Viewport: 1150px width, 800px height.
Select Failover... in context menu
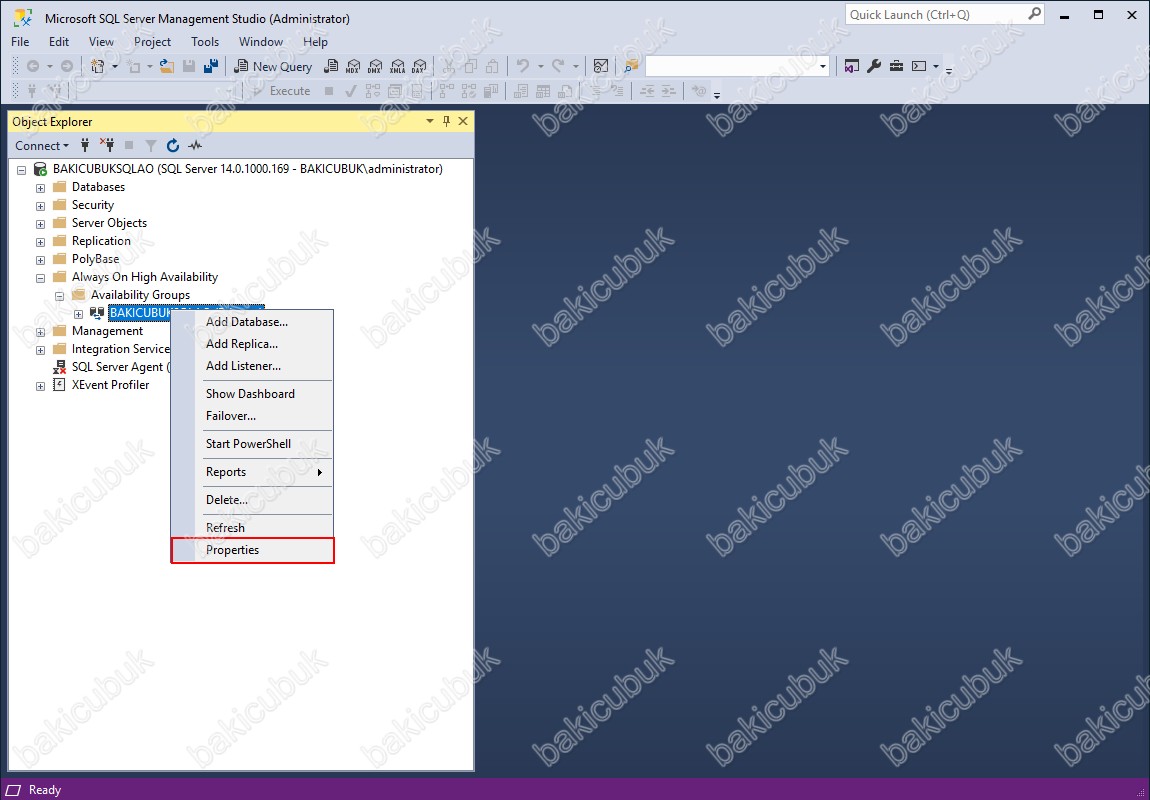click(x=252, y=416)
